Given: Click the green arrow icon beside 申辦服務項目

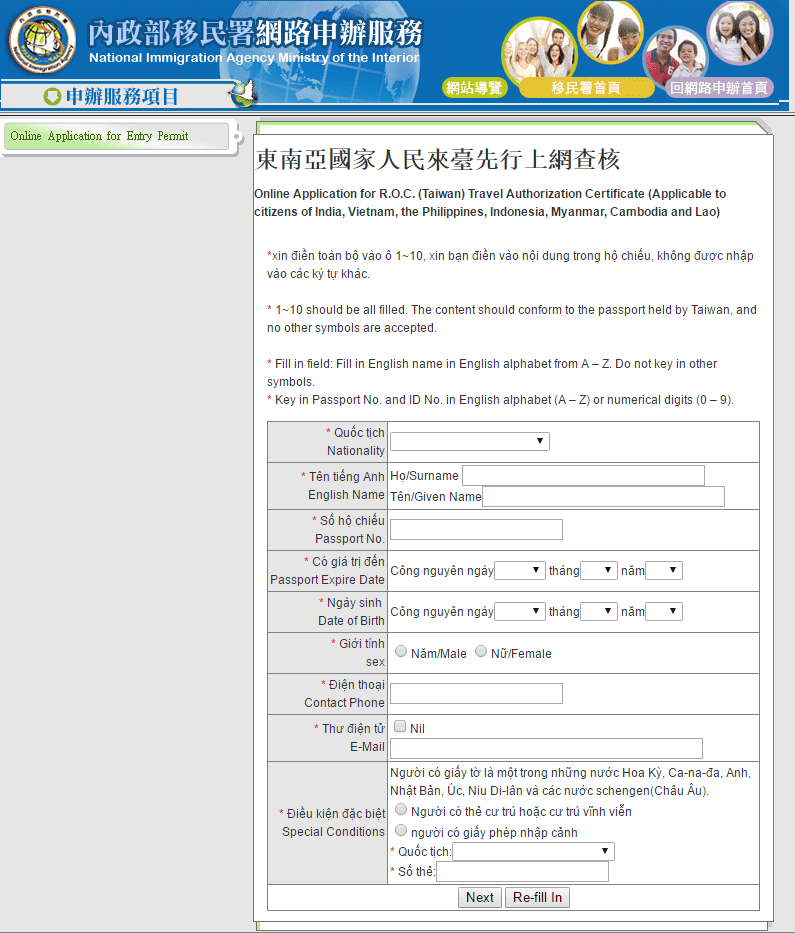Looking at the screenshot, I should point(52,97).
